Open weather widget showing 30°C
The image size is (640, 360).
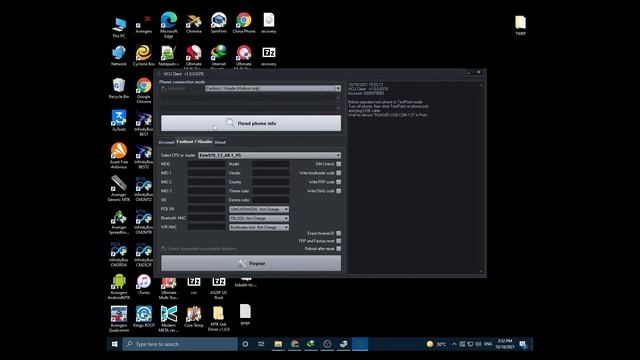tap(436, 344)
